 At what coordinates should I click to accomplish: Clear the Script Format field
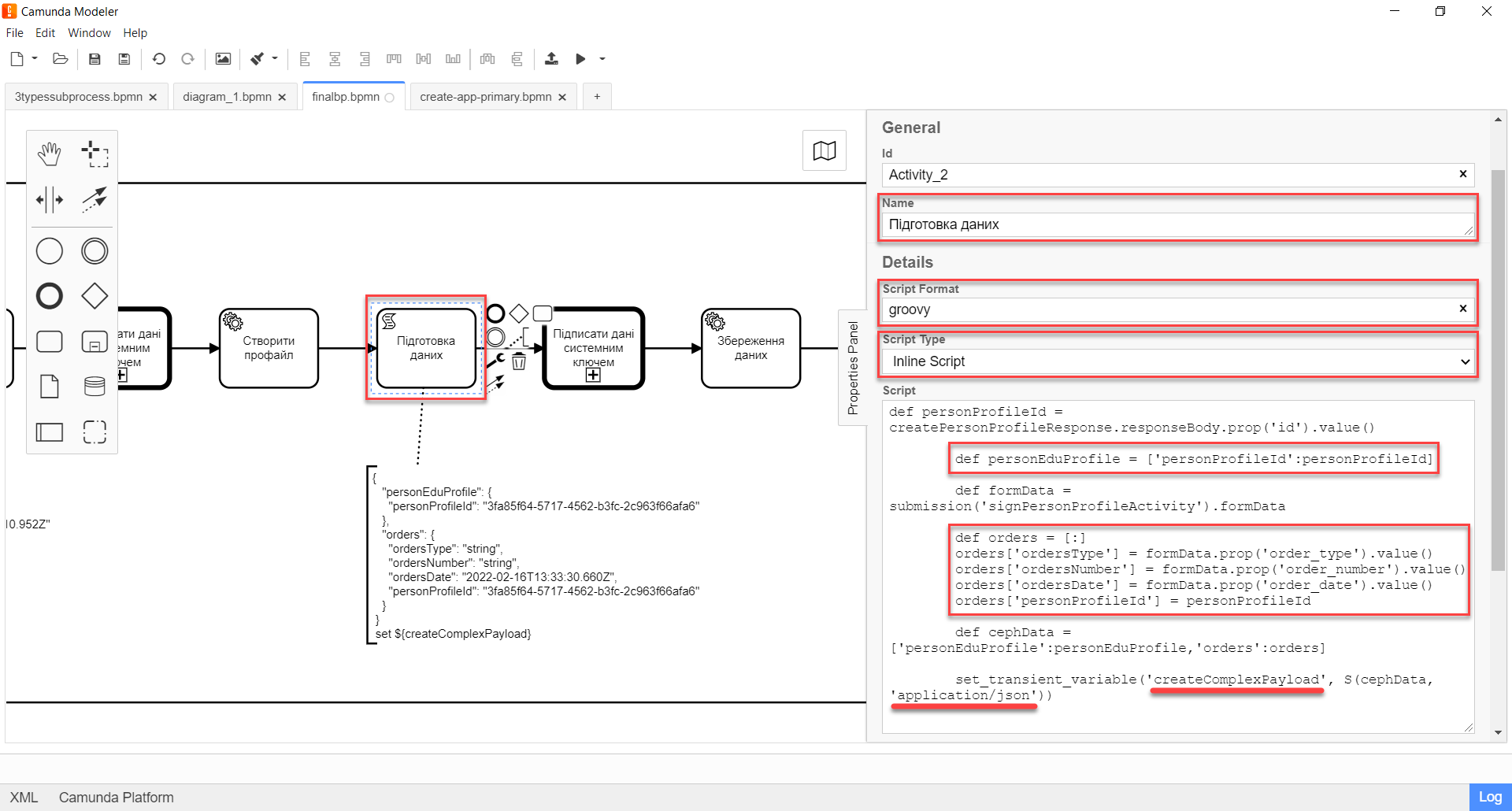[1462, 309]
